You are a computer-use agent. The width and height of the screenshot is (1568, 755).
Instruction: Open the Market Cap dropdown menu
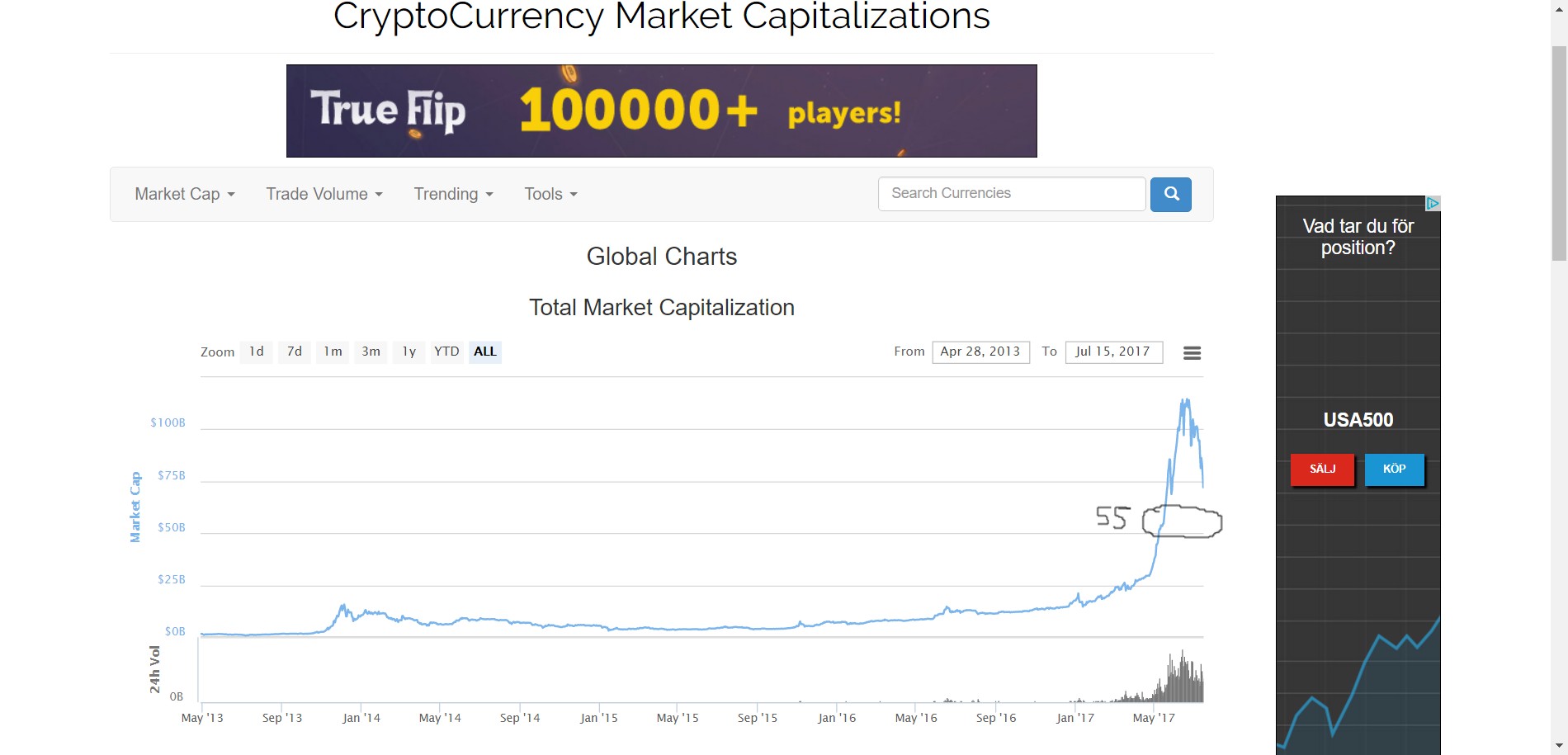click(x=185, y=194)
